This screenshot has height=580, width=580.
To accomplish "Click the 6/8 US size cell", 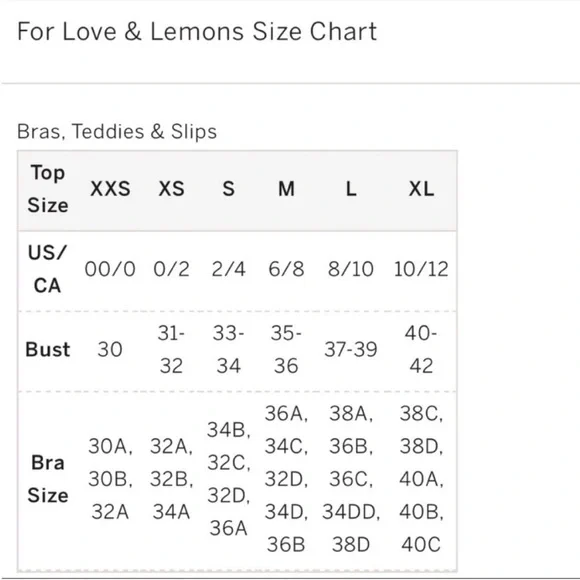I will point(286,269).
